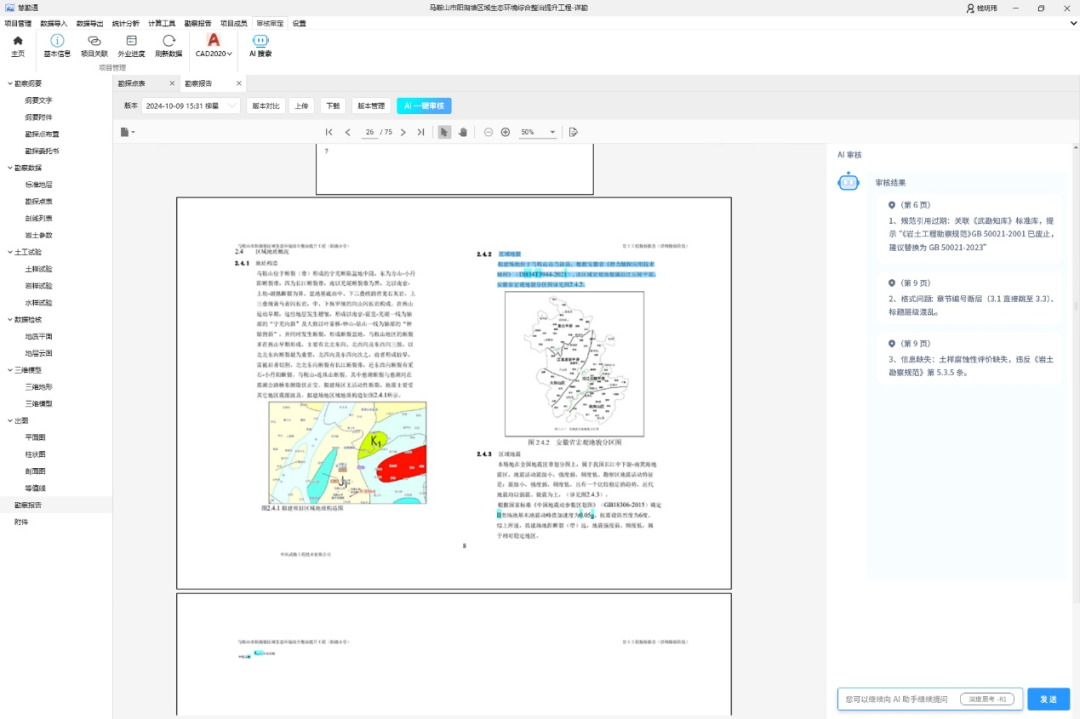
Task: Open the 计算工具 menu
Action: pos(162,22)
